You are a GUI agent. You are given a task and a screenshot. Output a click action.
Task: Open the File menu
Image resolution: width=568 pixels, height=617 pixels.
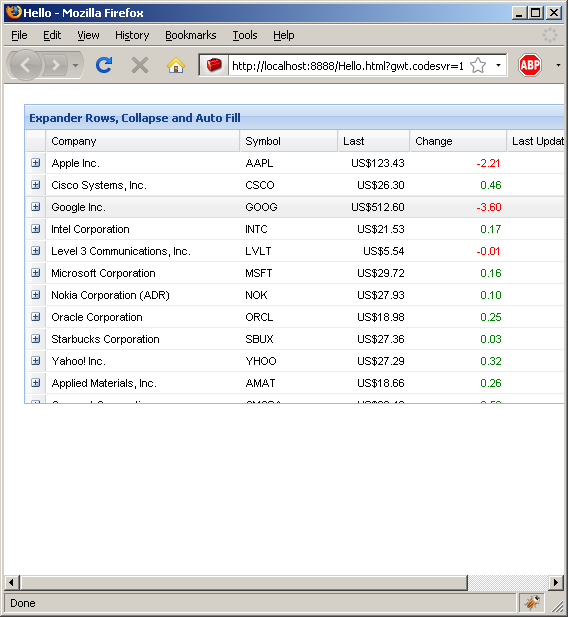pyautogui.click(x=19, y=35)
